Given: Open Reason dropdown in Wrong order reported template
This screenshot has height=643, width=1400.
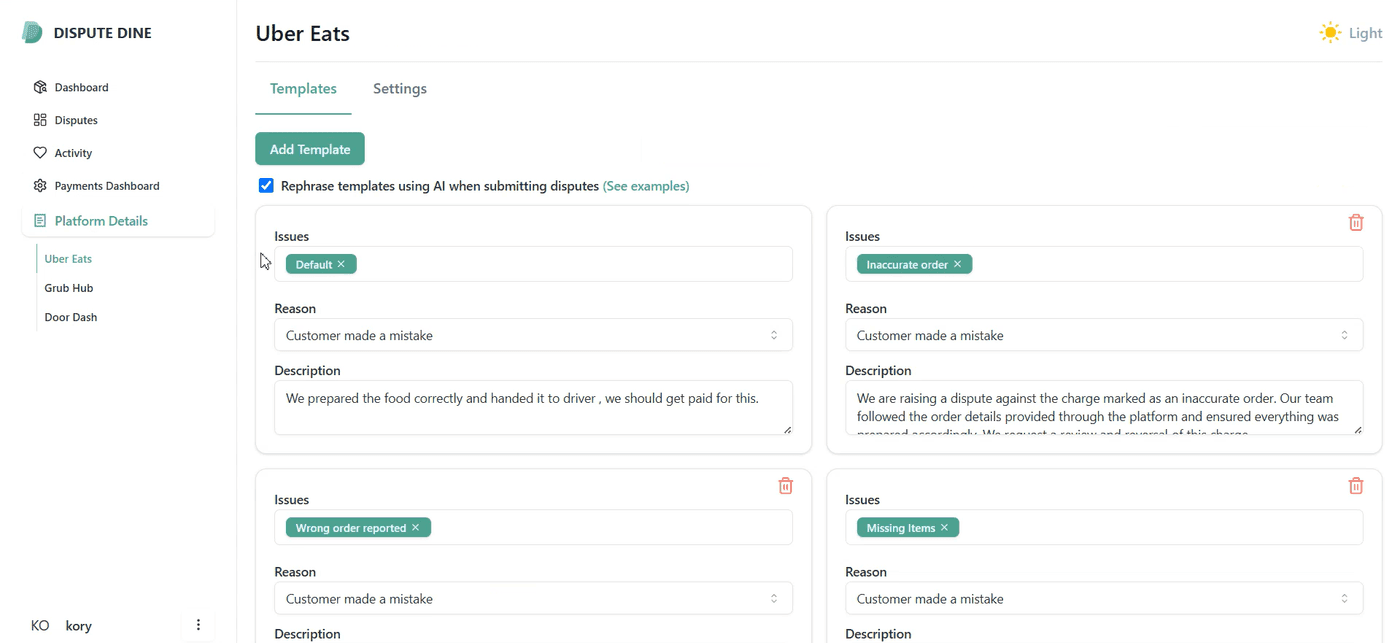Looking at the screenshot, I should tap(533, 599).
